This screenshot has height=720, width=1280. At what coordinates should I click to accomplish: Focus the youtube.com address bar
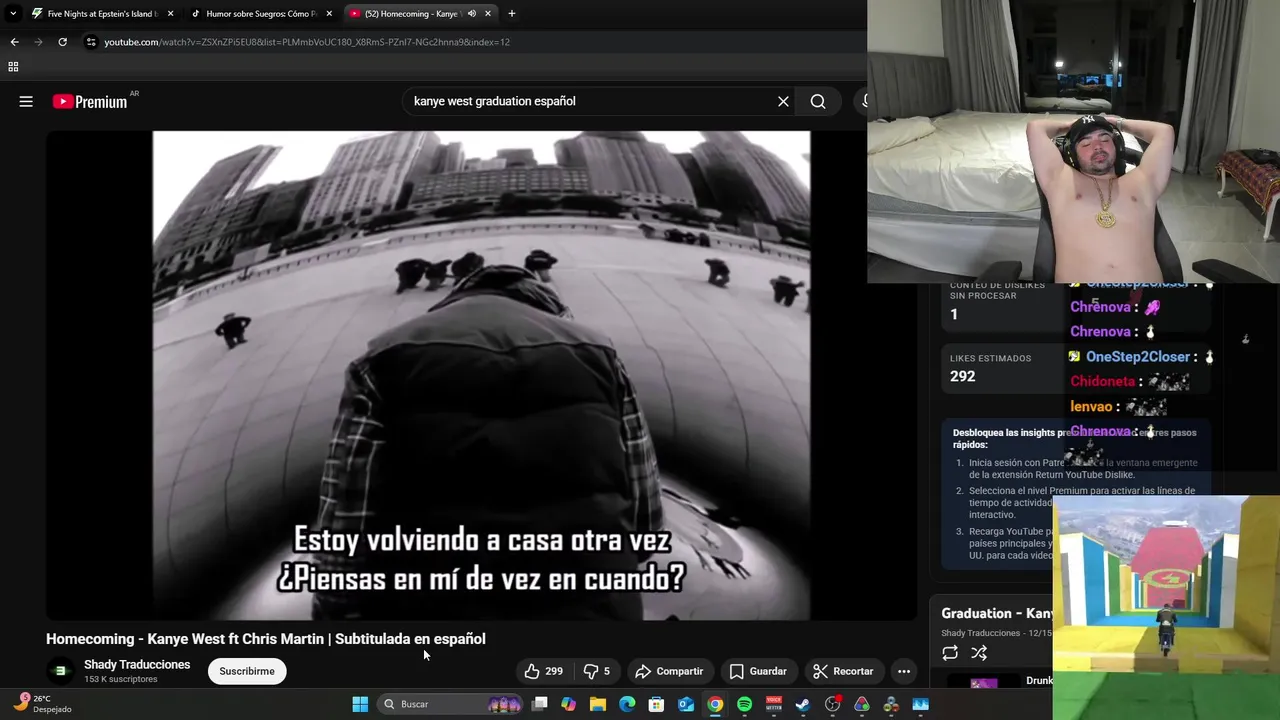click(307, 42)
